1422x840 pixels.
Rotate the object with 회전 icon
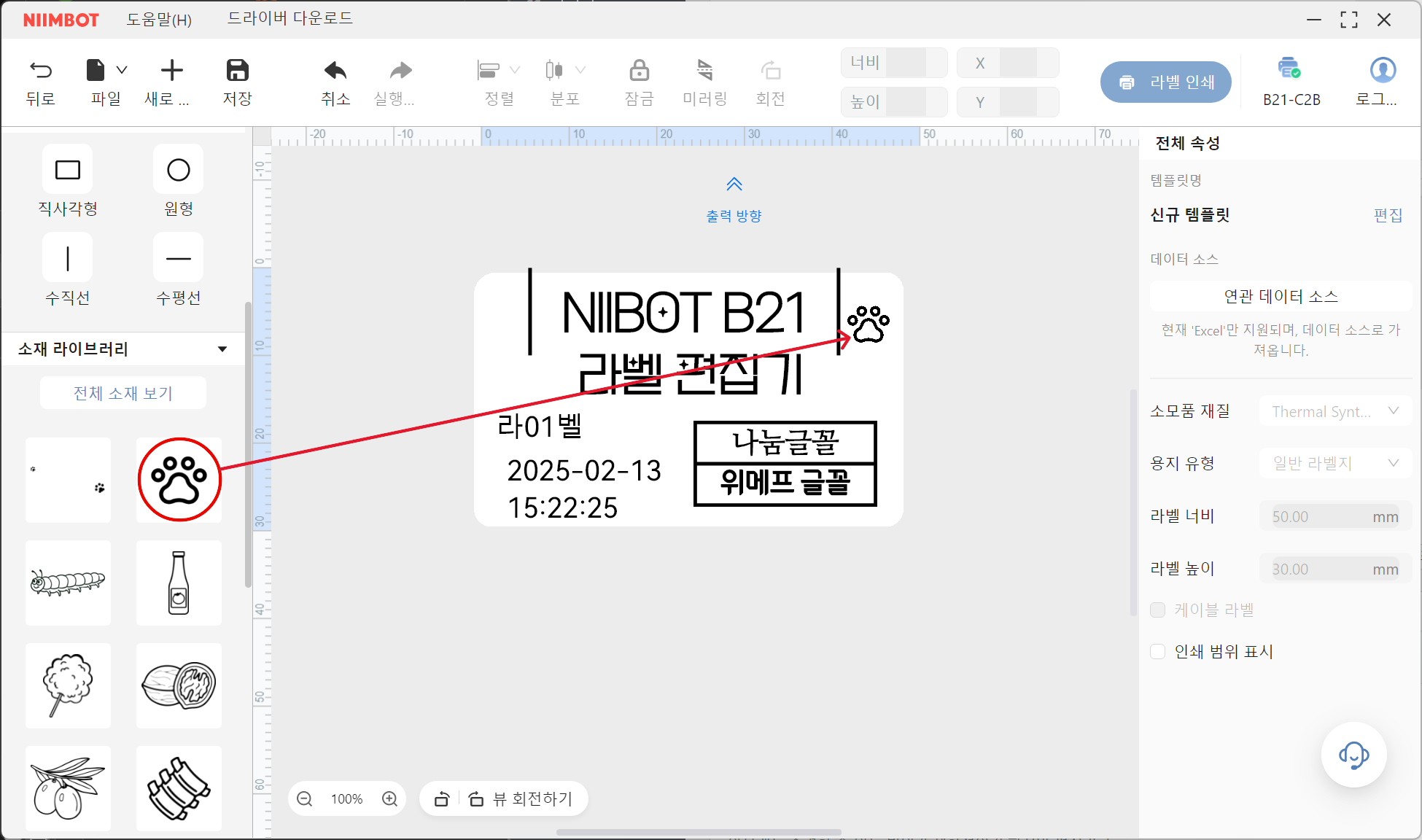pyautogui.click(x=771, y=70)
